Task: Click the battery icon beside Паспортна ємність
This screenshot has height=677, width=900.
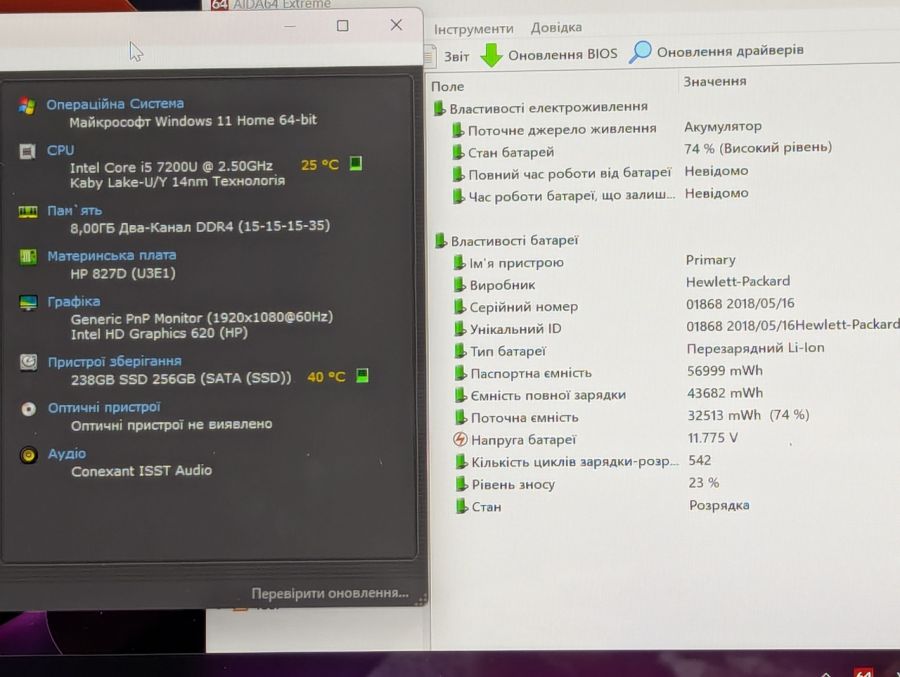Action: pyautogui.click(x=460, y=373)
